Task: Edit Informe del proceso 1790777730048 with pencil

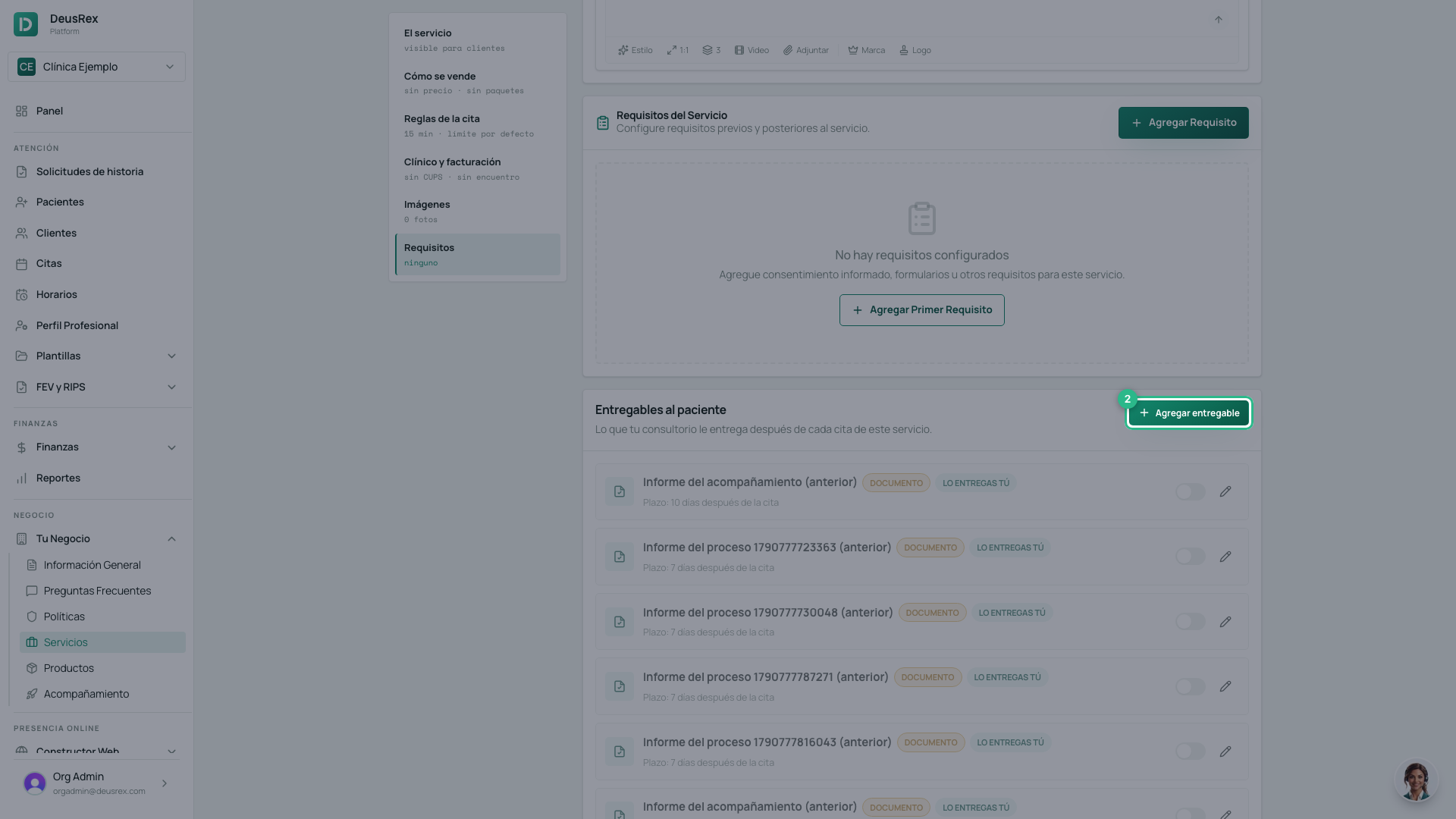Action: pyautogui.click(x=1225, y=622)
